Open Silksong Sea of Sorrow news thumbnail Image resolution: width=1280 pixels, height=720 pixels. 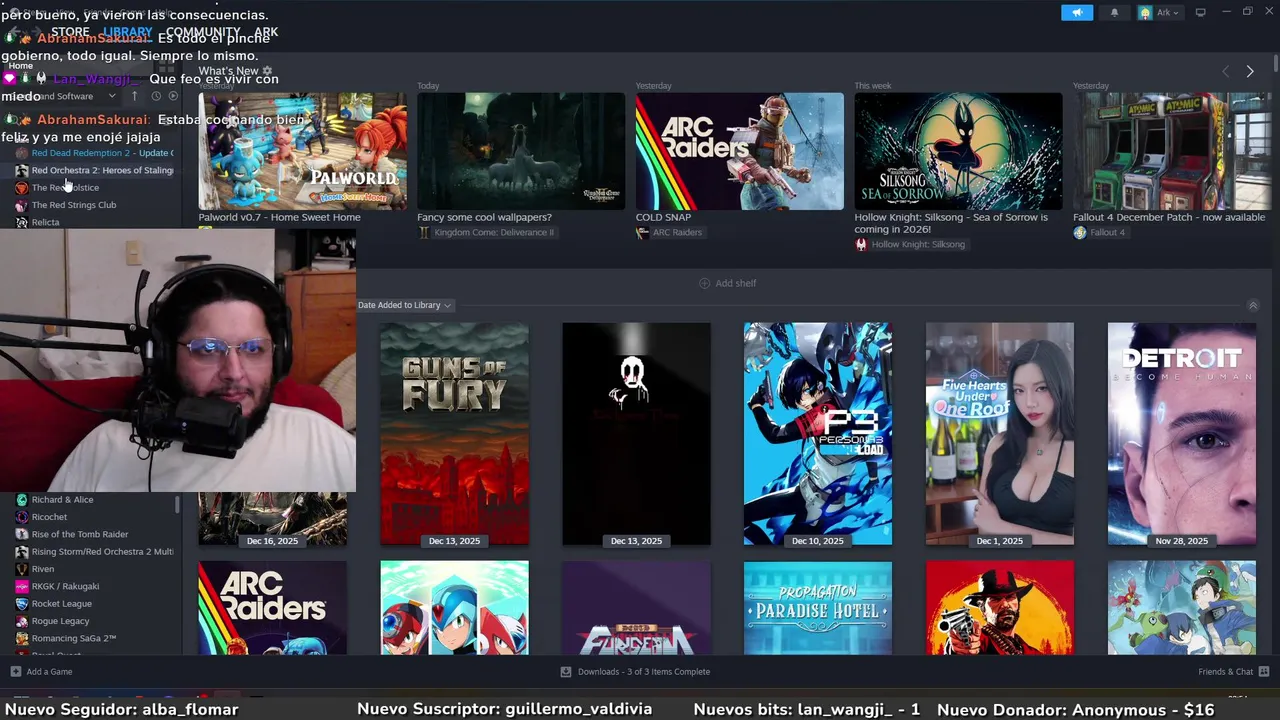(x=958, y=151)
